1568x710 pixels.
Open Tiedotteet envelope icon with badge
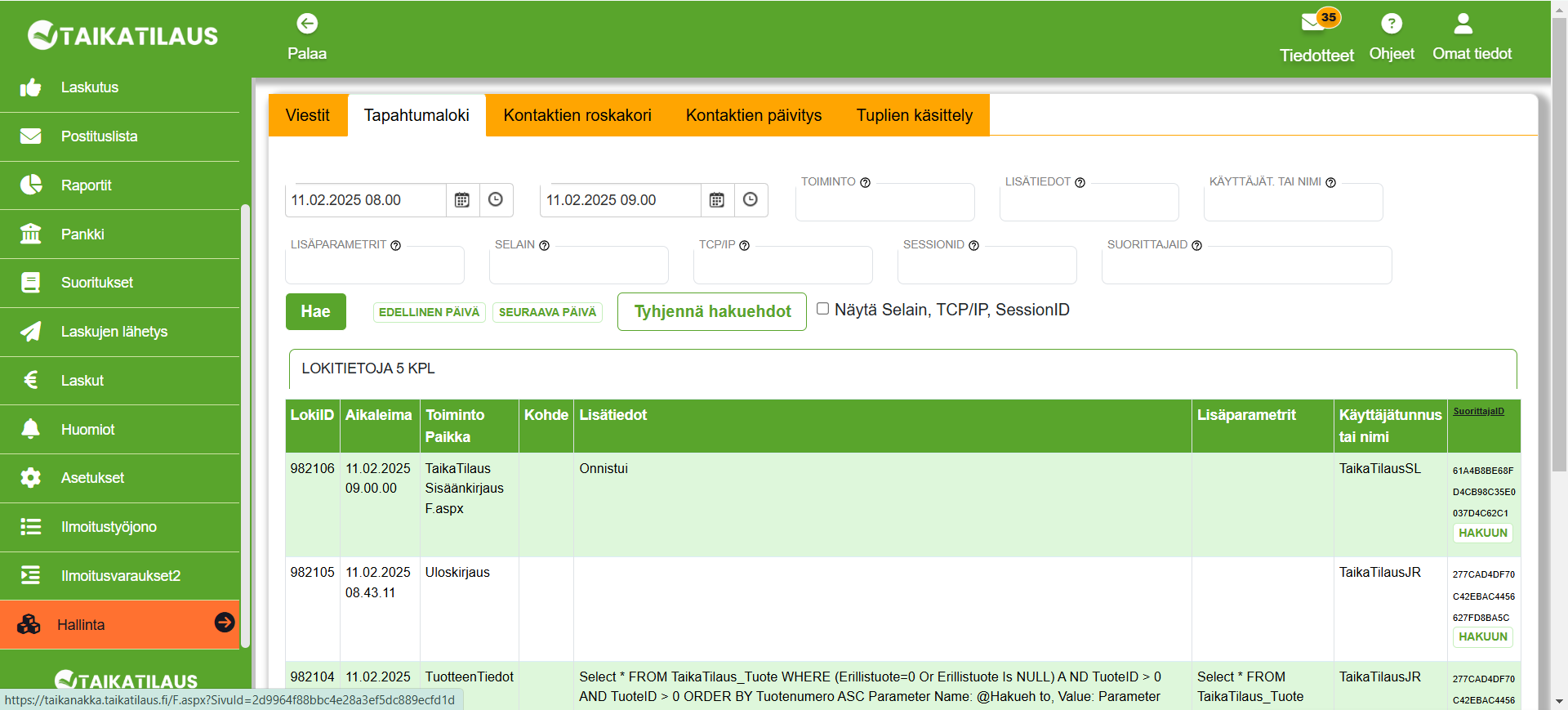coord(1320,20)
